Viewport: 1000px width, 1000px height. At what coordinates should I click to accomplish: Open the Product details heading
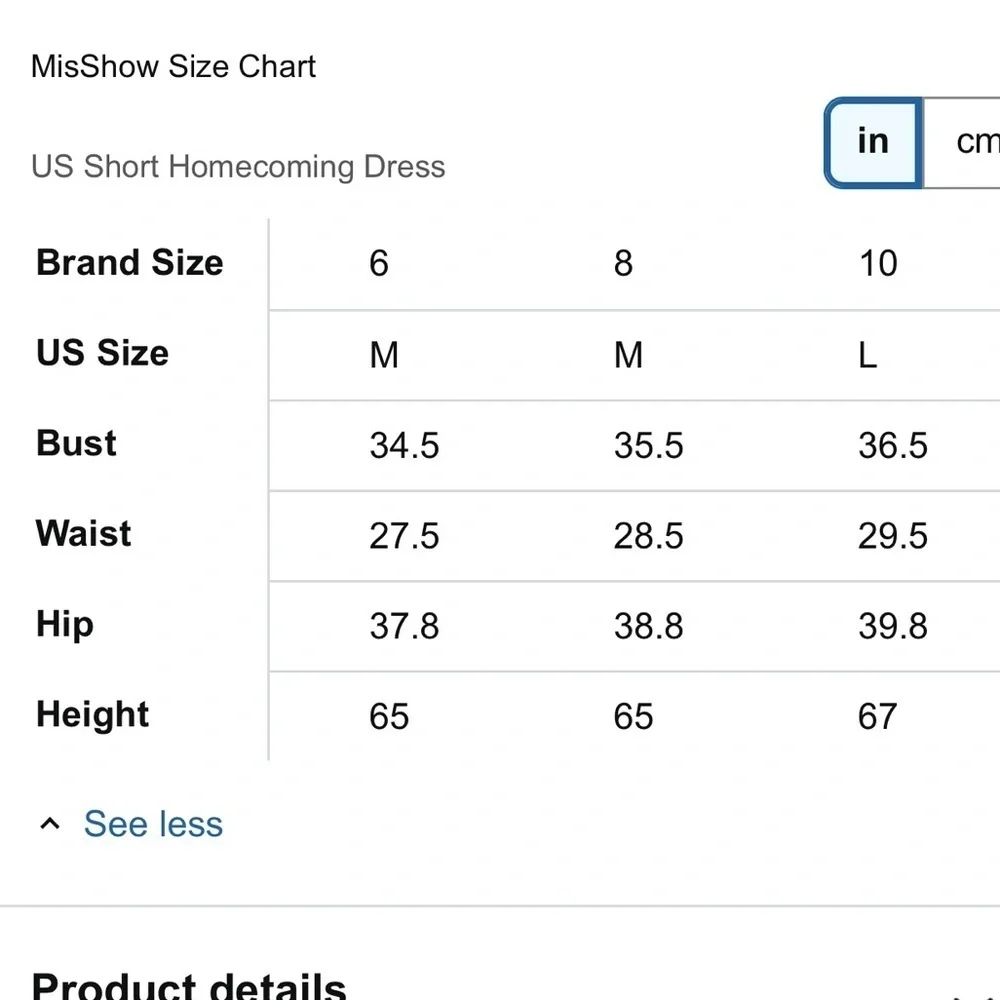[189, 986]
